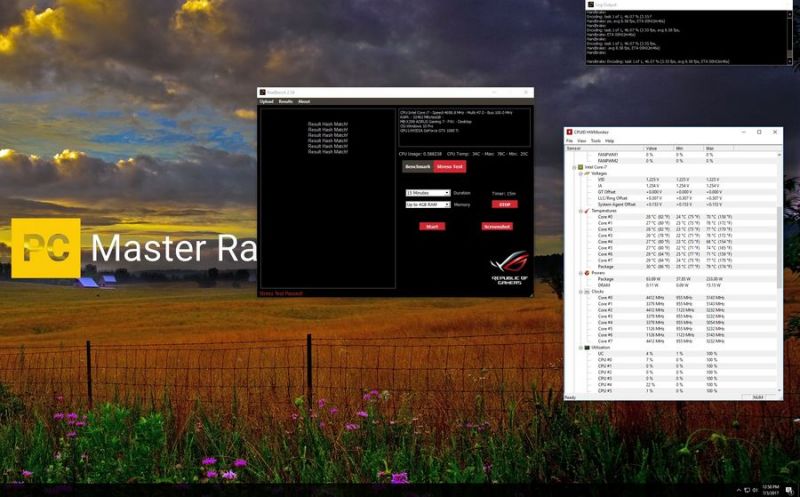The height and width of the screenshot is (497, 800).
Task: Click the Min column header in HWMonitor
Action: [689, 148]
